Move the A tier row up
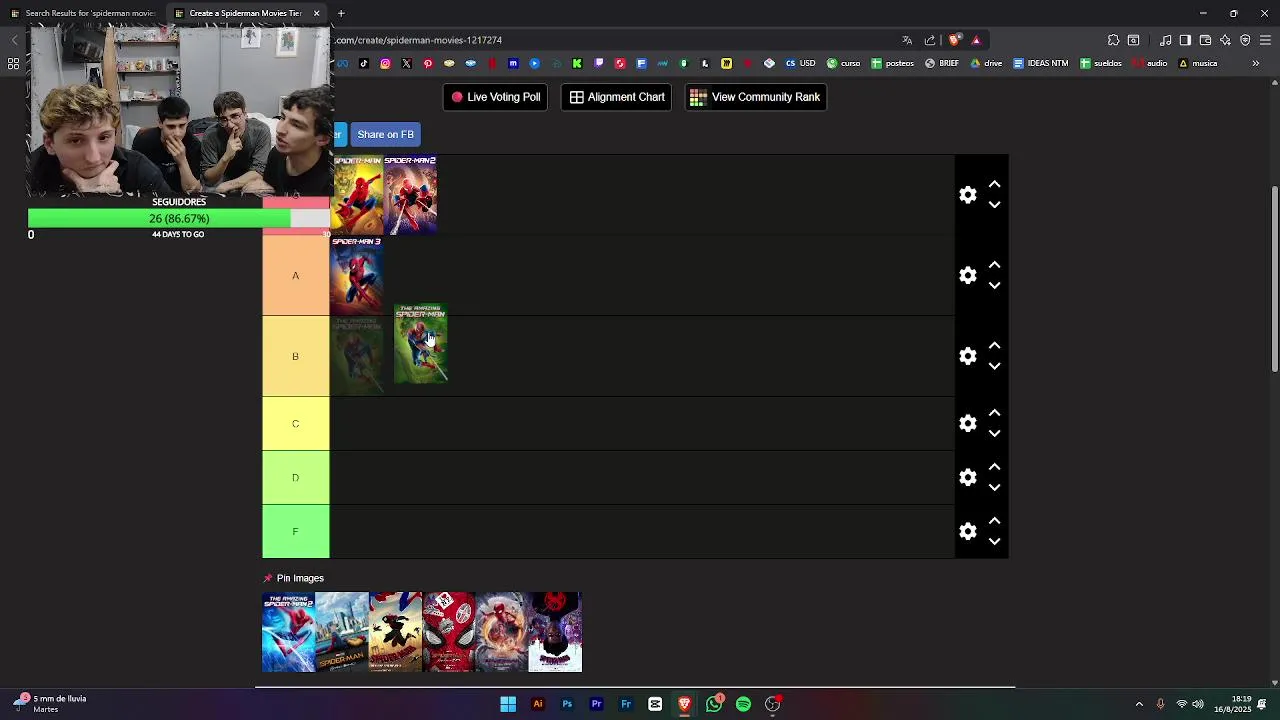Viewport: 1280px width, 720px height. pos(994,265)
